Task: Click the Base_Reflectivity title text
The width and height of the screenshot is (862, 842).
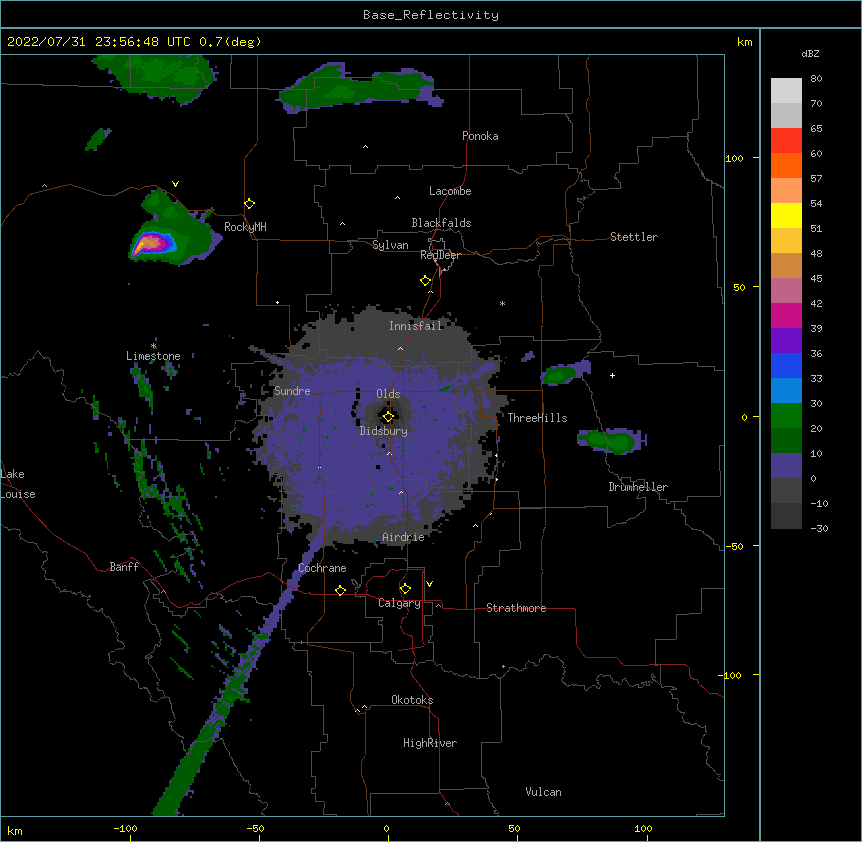Action: pyautogui.click(x=431, y=15)
